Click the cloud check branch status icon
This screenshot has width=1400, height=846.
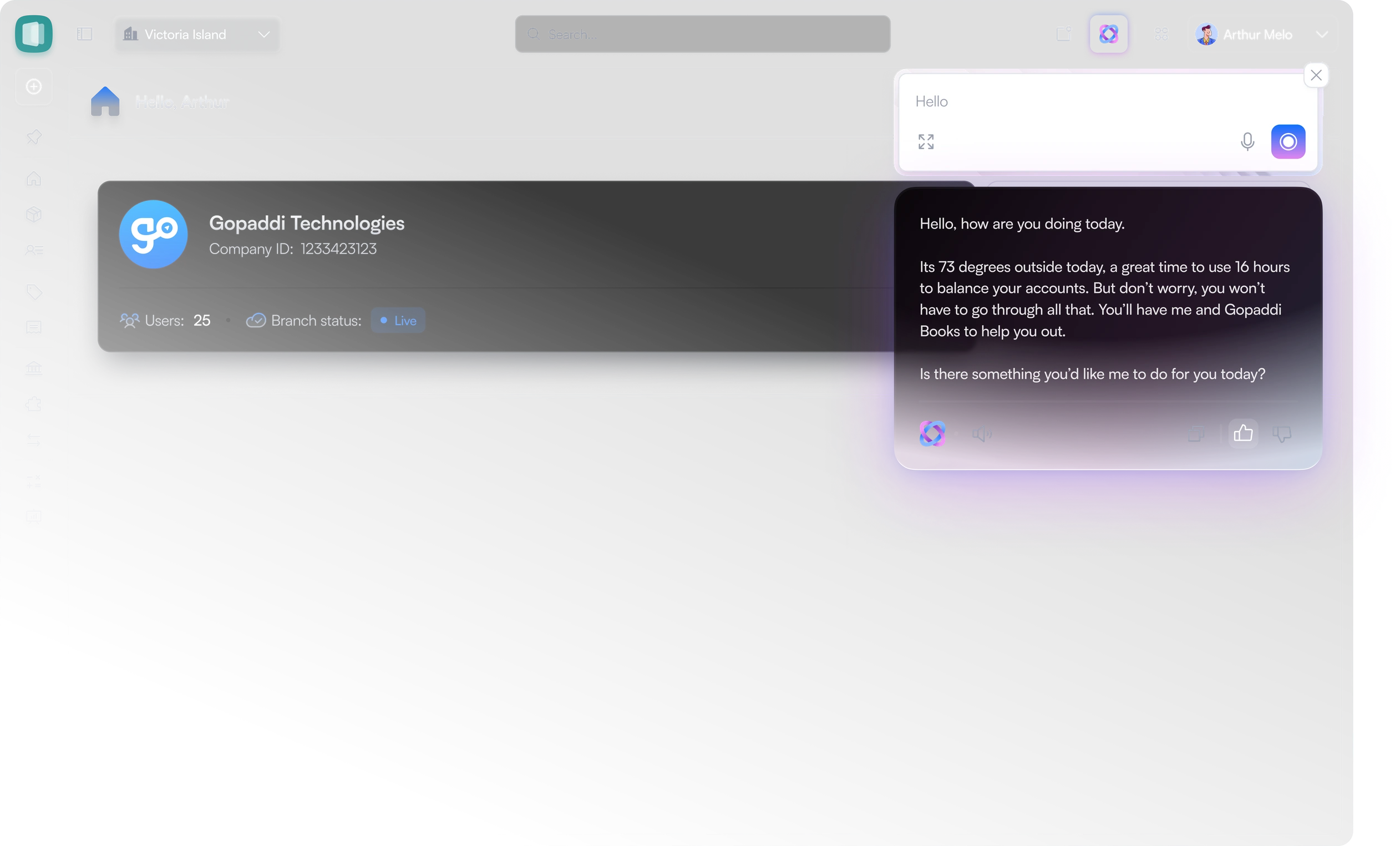(256, 321)
